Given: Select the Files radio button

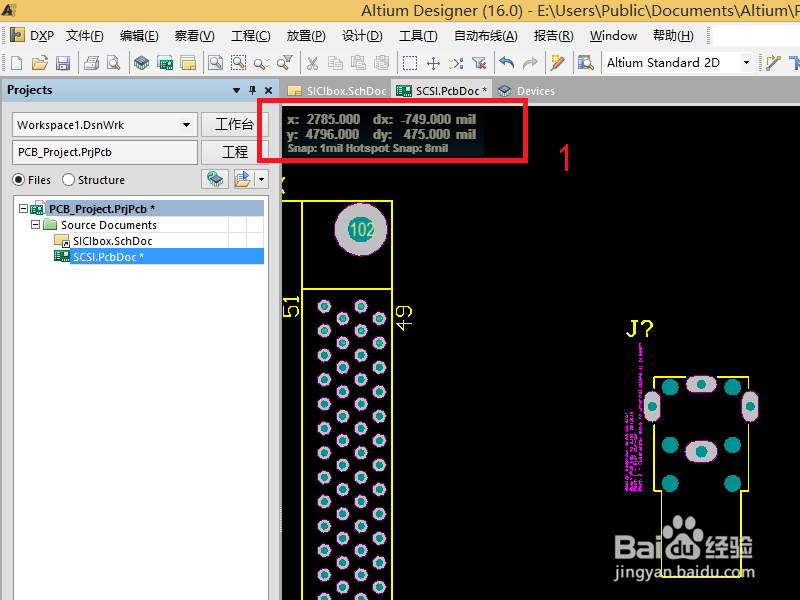Looking at the screenshot, I should click(19, 179).
